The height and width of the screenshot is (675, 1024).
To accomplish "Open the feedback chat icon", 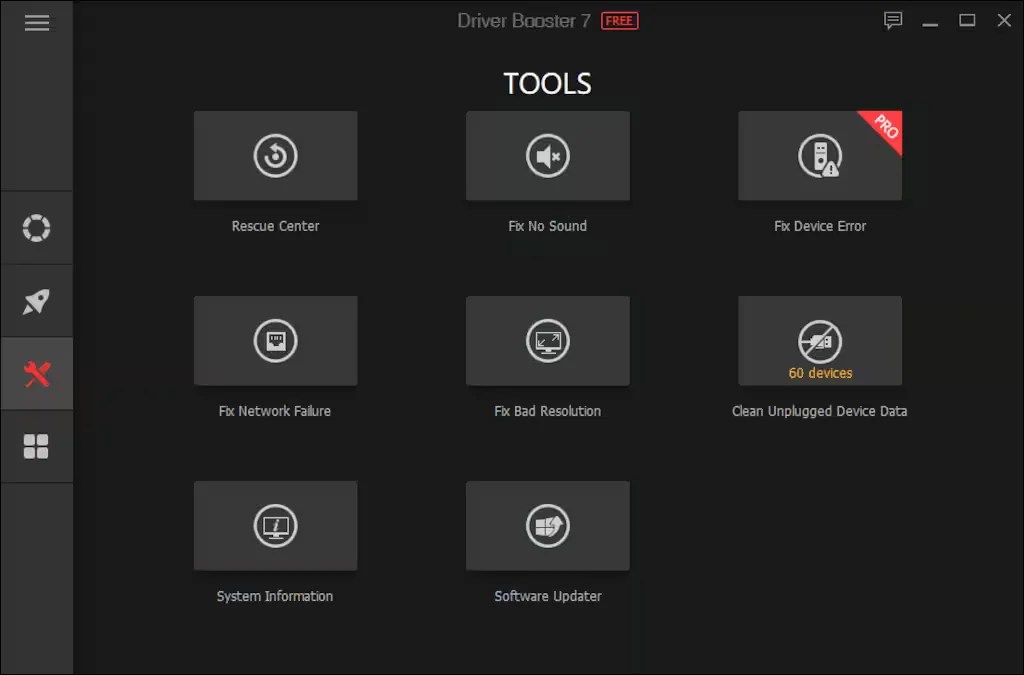I will (x=893, y=21).
